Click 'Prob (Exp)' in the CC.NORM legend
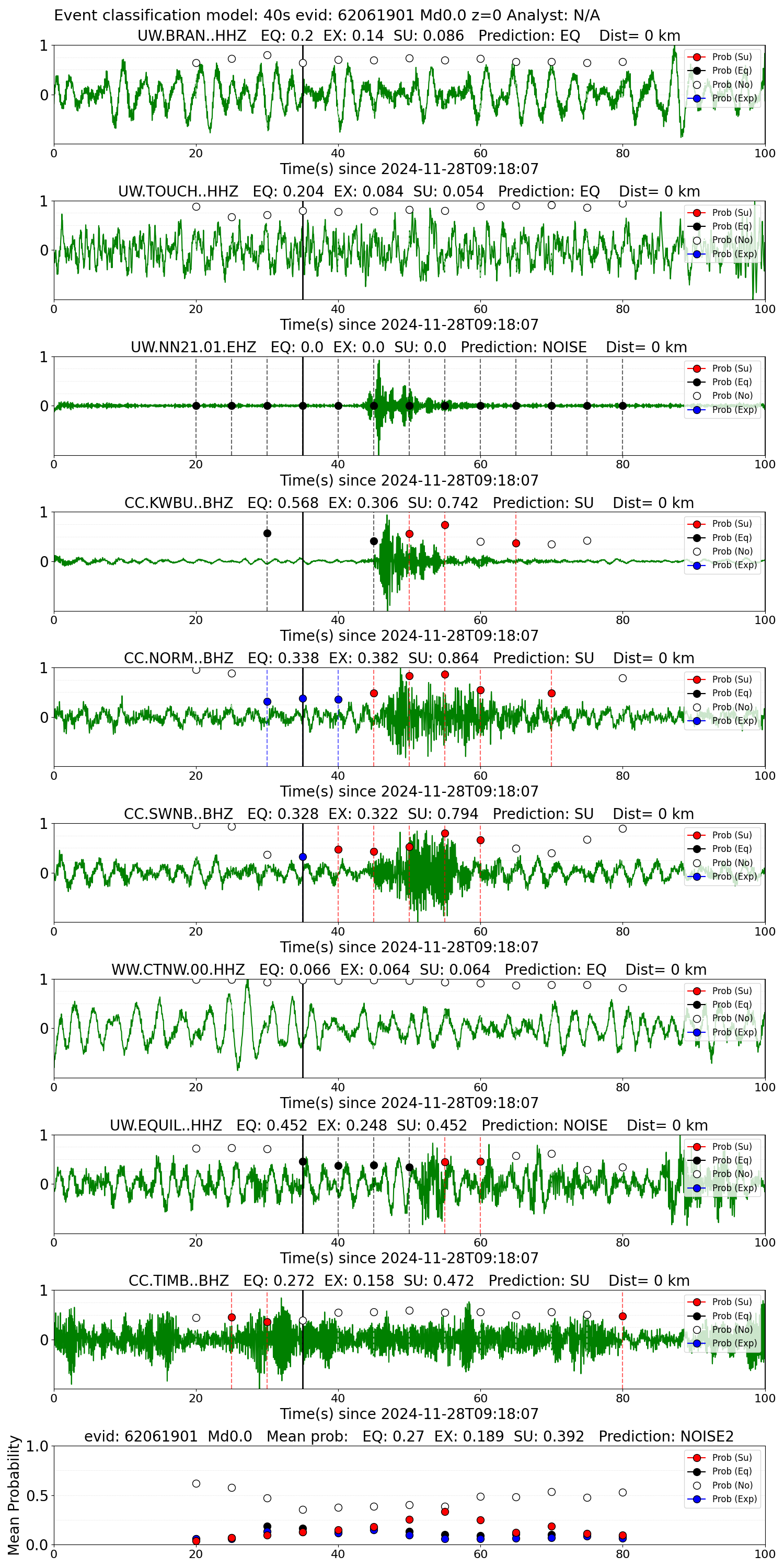 pos(734,721)
